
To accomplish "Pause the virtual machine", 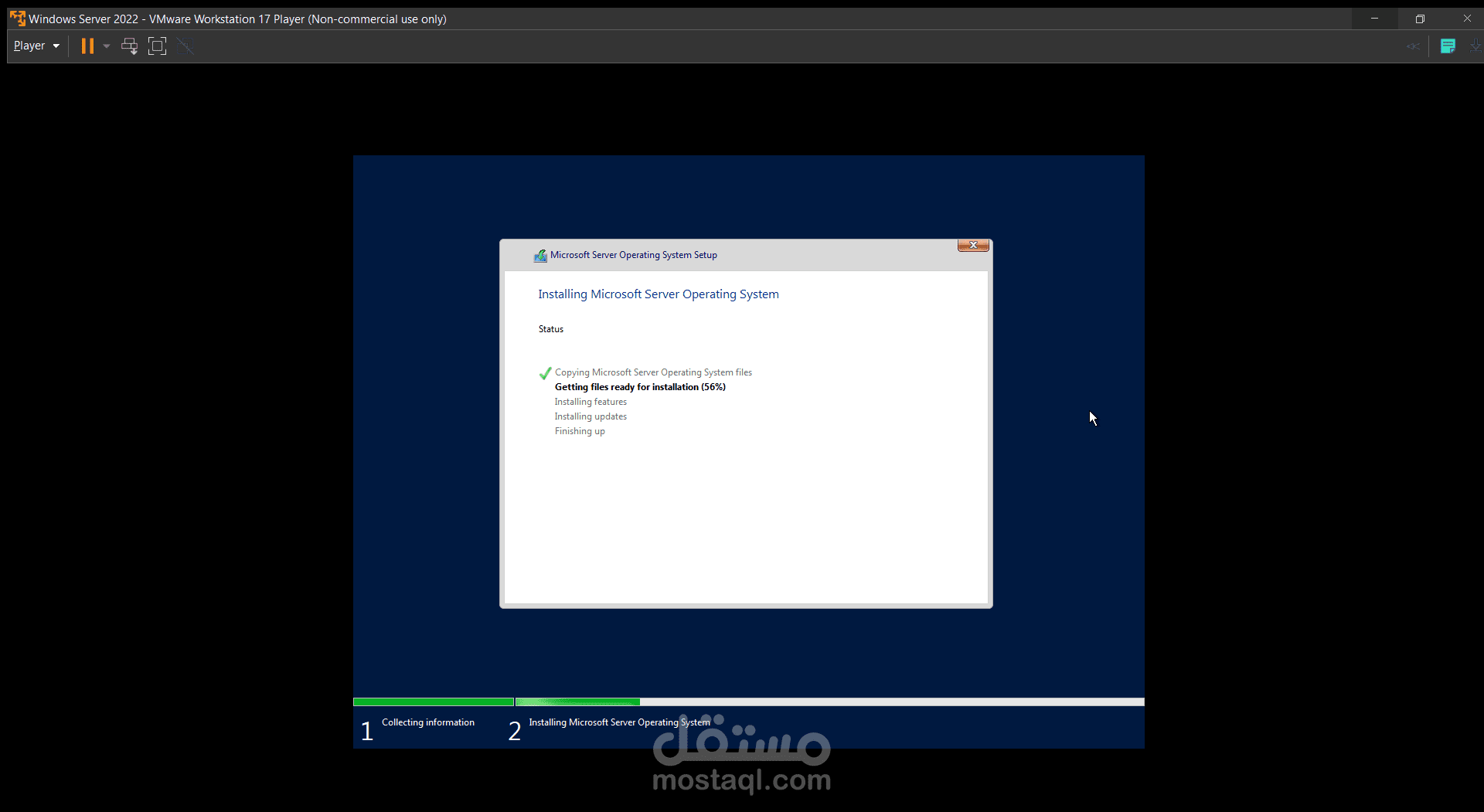I will coord(87,46).
